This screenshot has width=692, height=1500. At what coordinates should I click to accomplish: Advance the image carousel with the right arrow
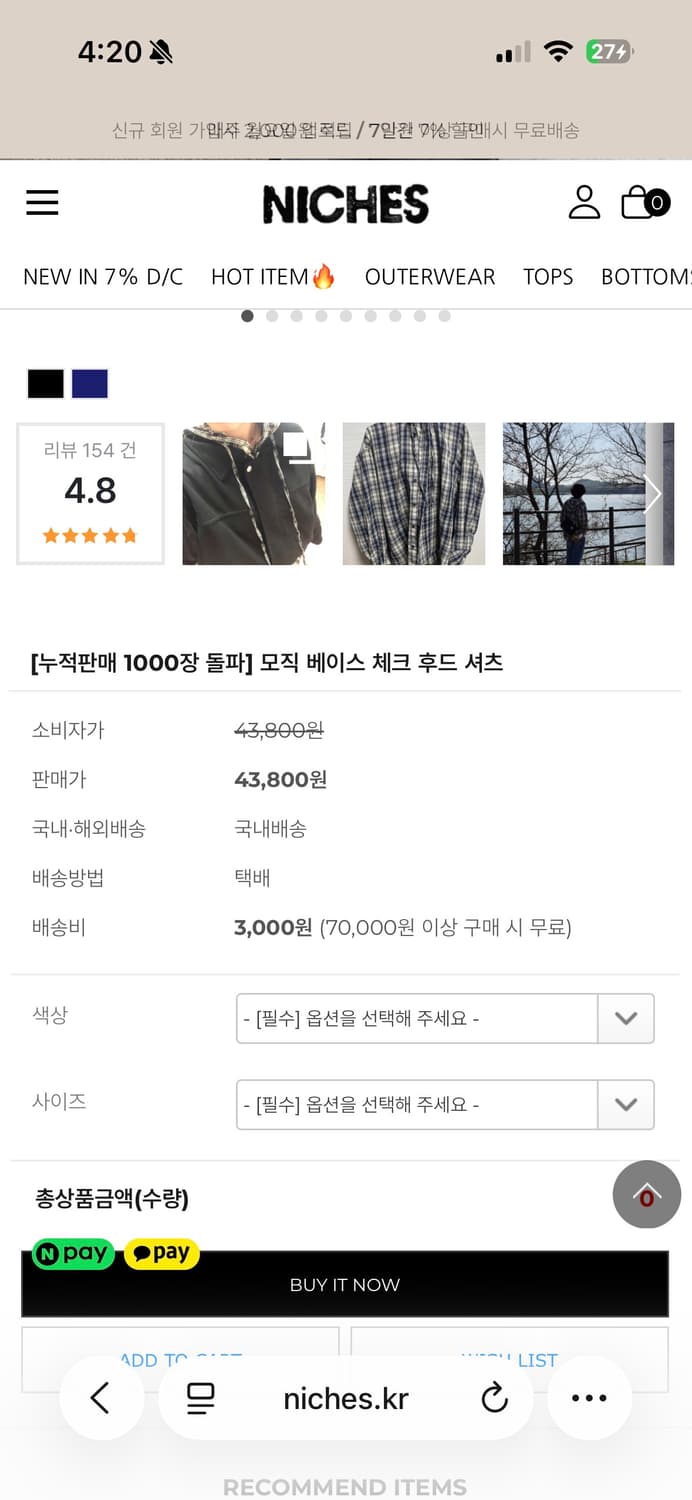[652, 493]
